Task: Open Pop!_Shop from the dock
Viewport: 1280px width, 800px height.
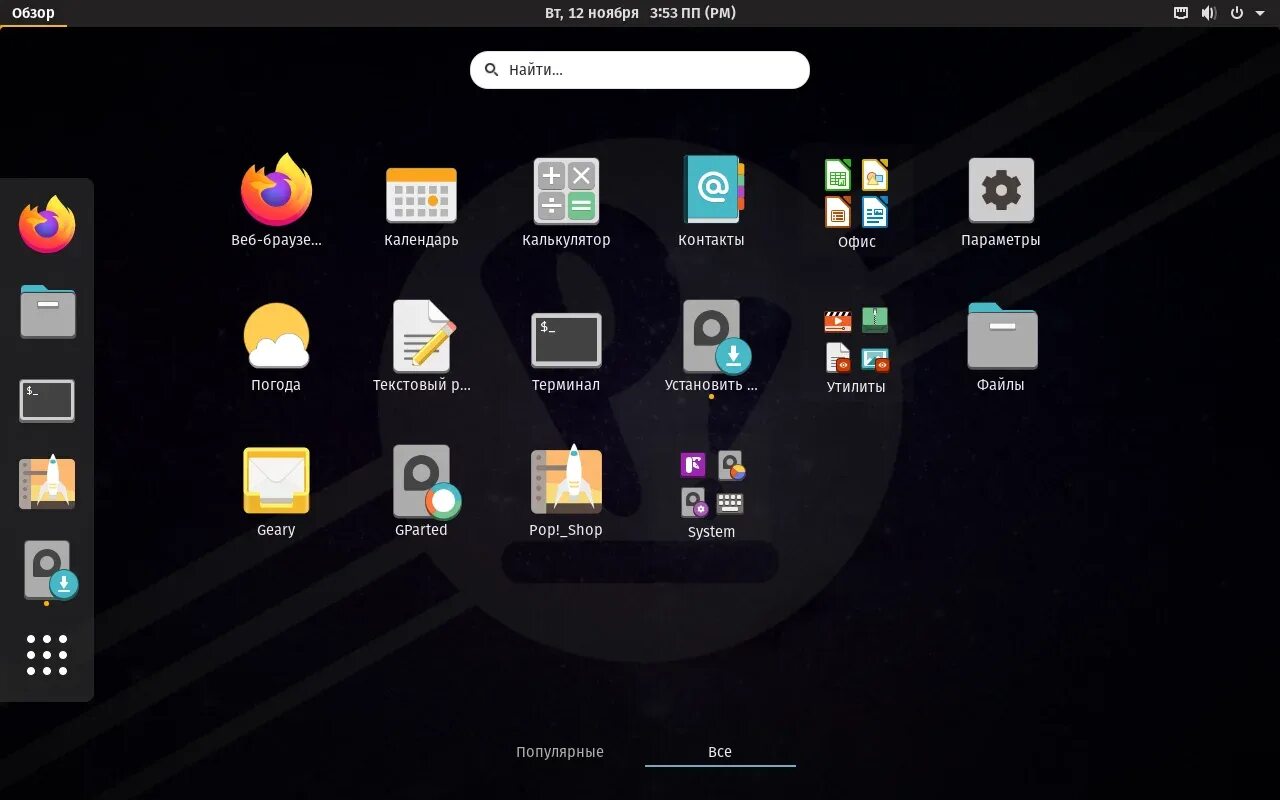Action: (47, 484)
